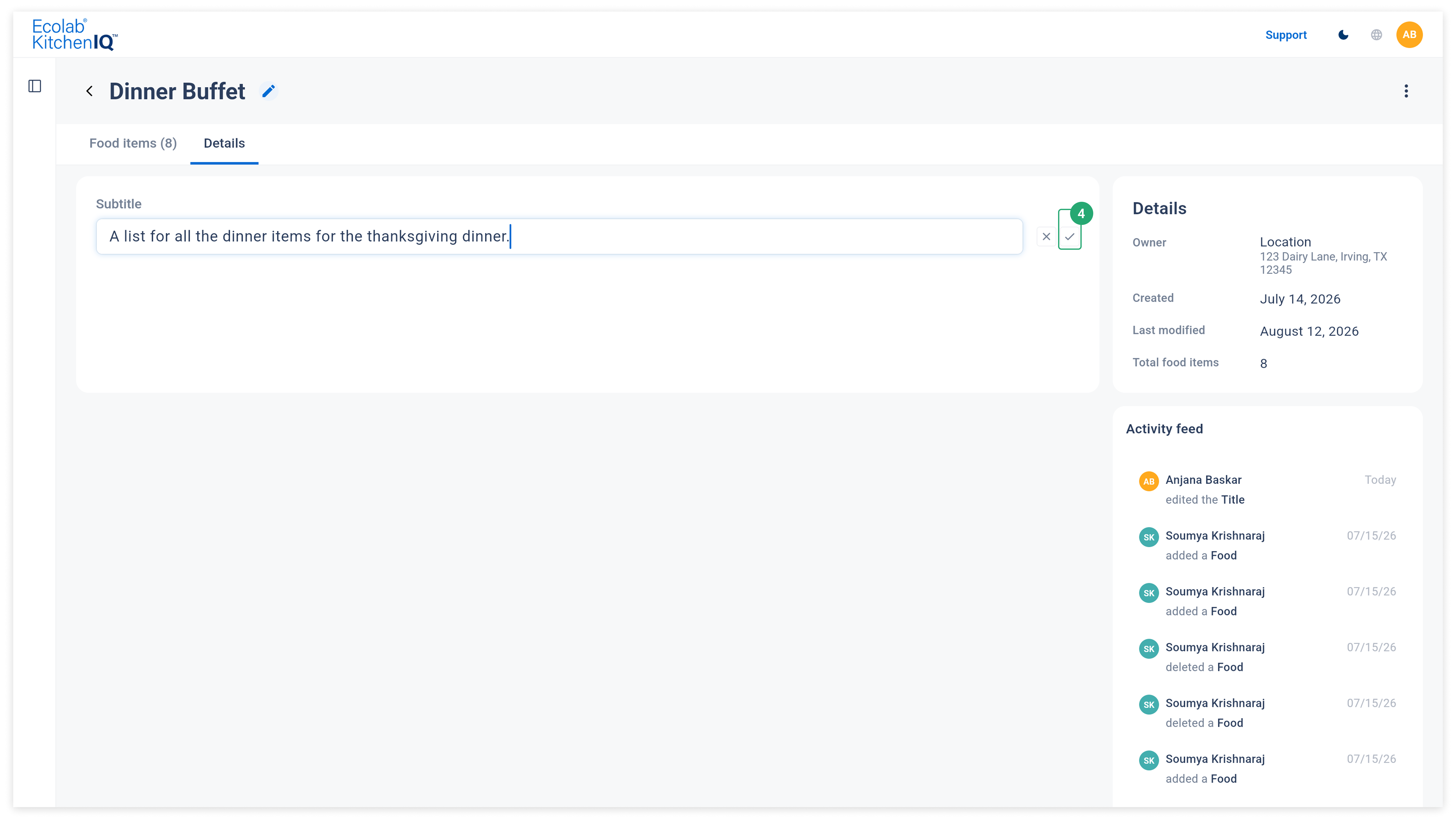Edit the Dinner Buffet title pencil icon

tap(268, 91)
